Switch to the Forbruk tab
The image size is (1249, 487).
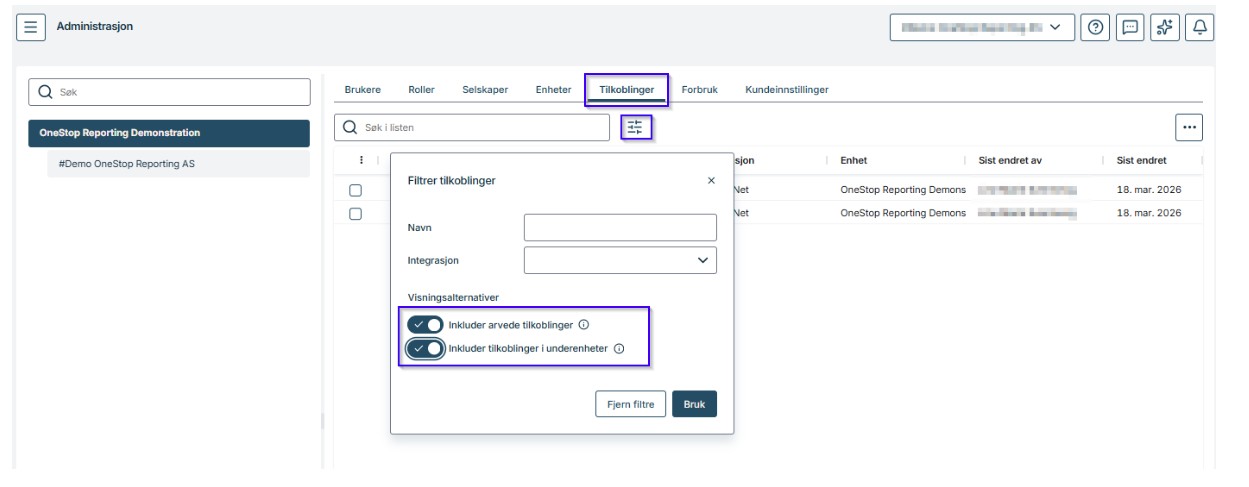(x=699, y=90)
